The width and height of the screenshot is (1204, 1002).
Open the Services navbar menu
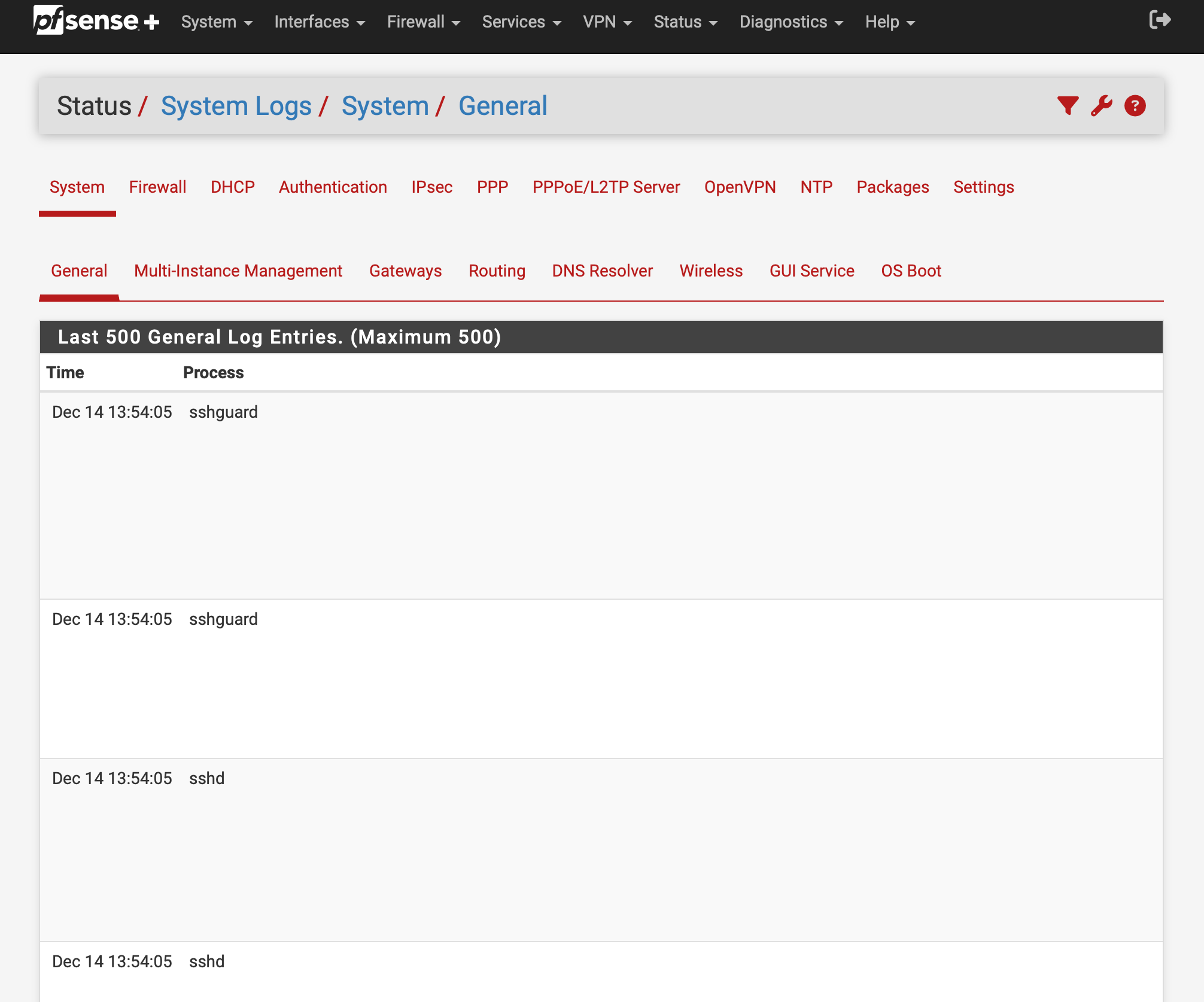(521, 22)
